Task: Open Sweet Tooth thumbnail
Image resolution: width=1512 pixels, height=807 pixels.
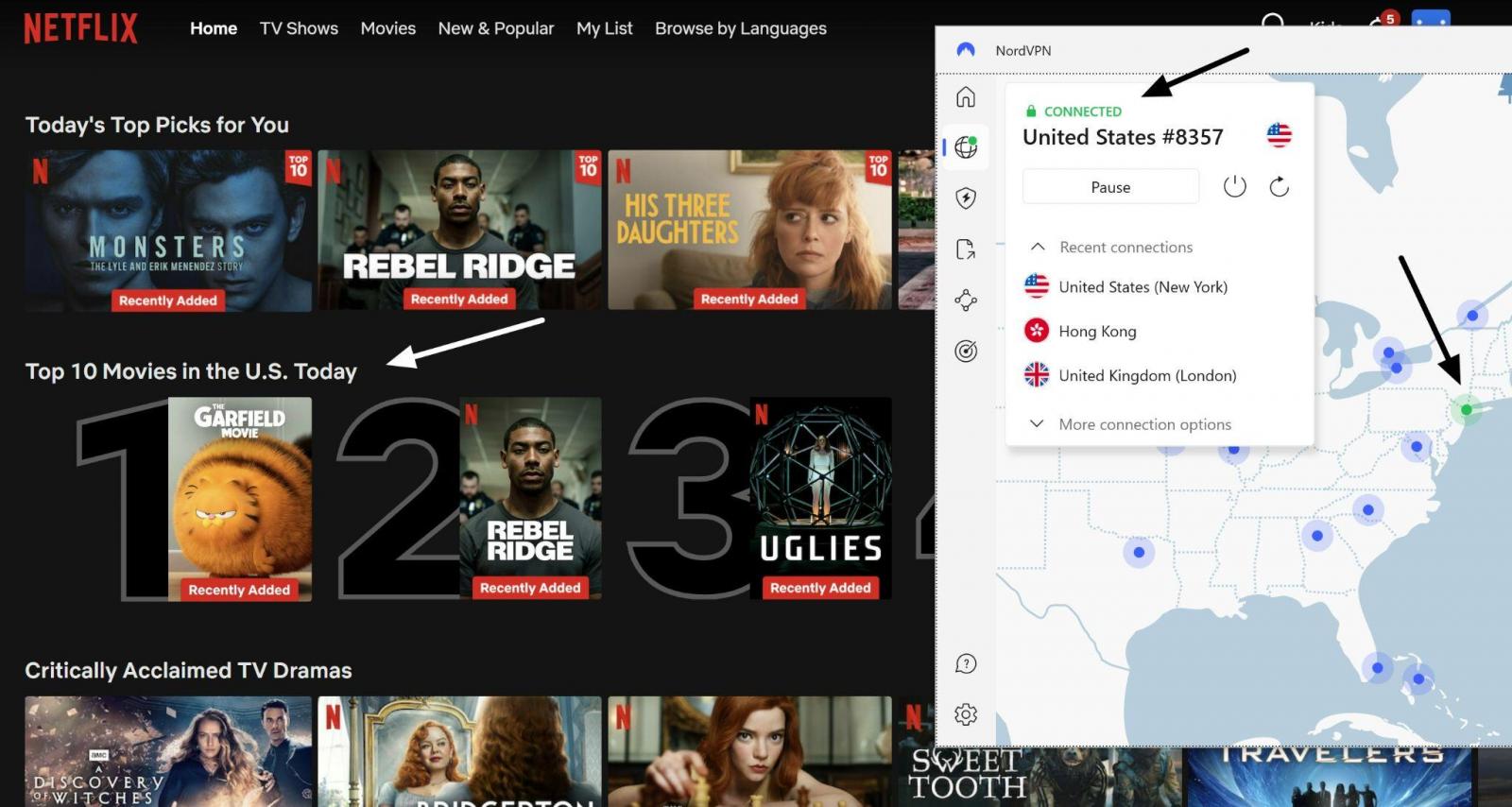Action: pos(1039,777)
